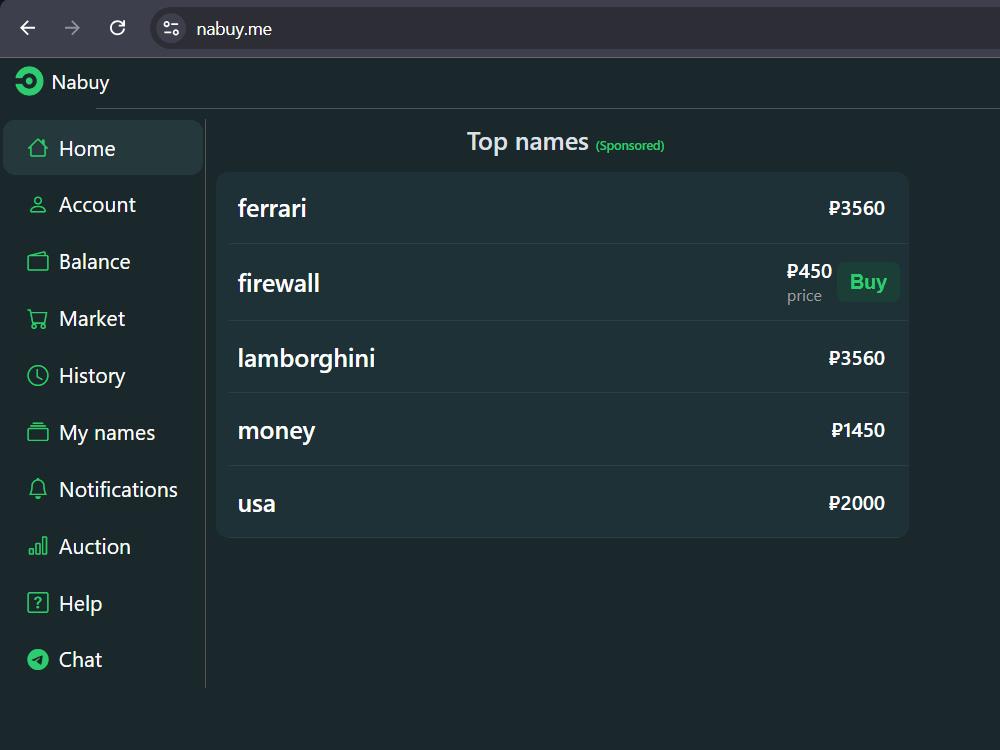This screenshot has height=750, width=1000.
Task: Open the Home menu item
Action: tap(103, 148)
